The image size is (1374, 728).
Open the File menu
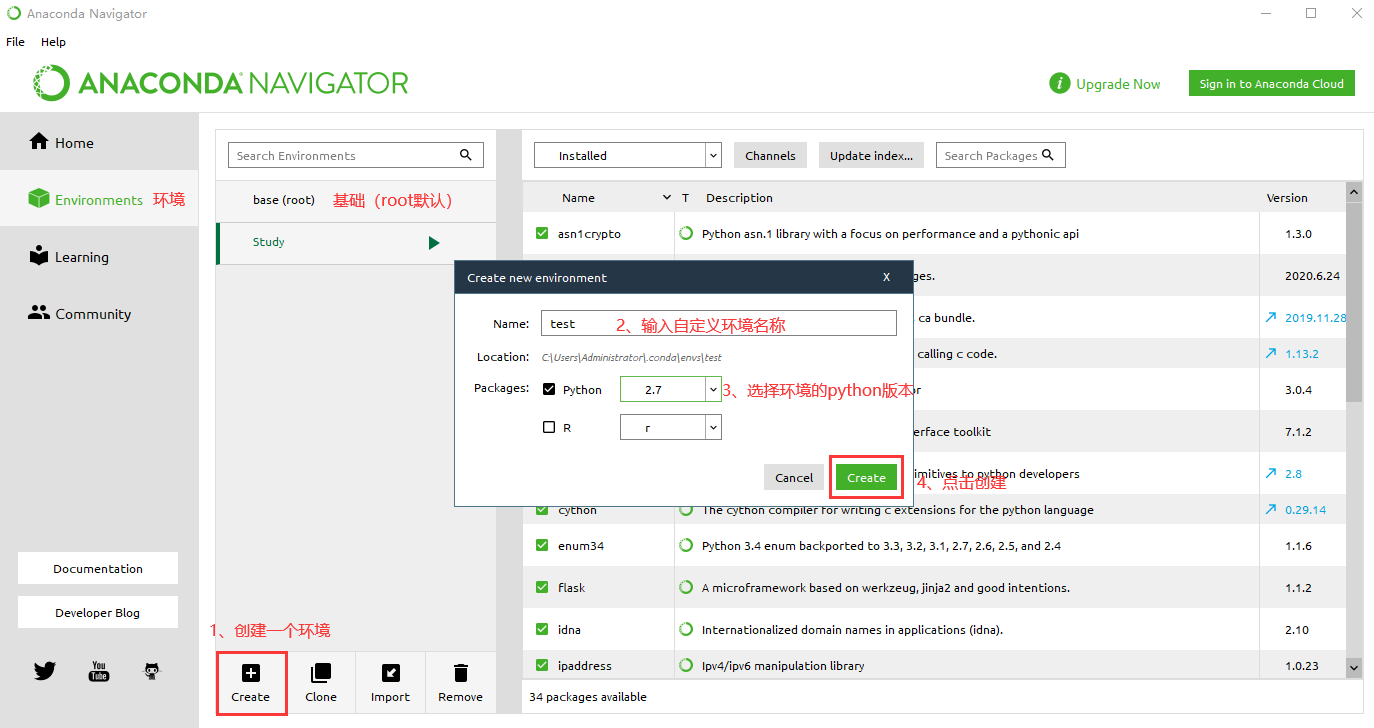[x=15, y=42]
